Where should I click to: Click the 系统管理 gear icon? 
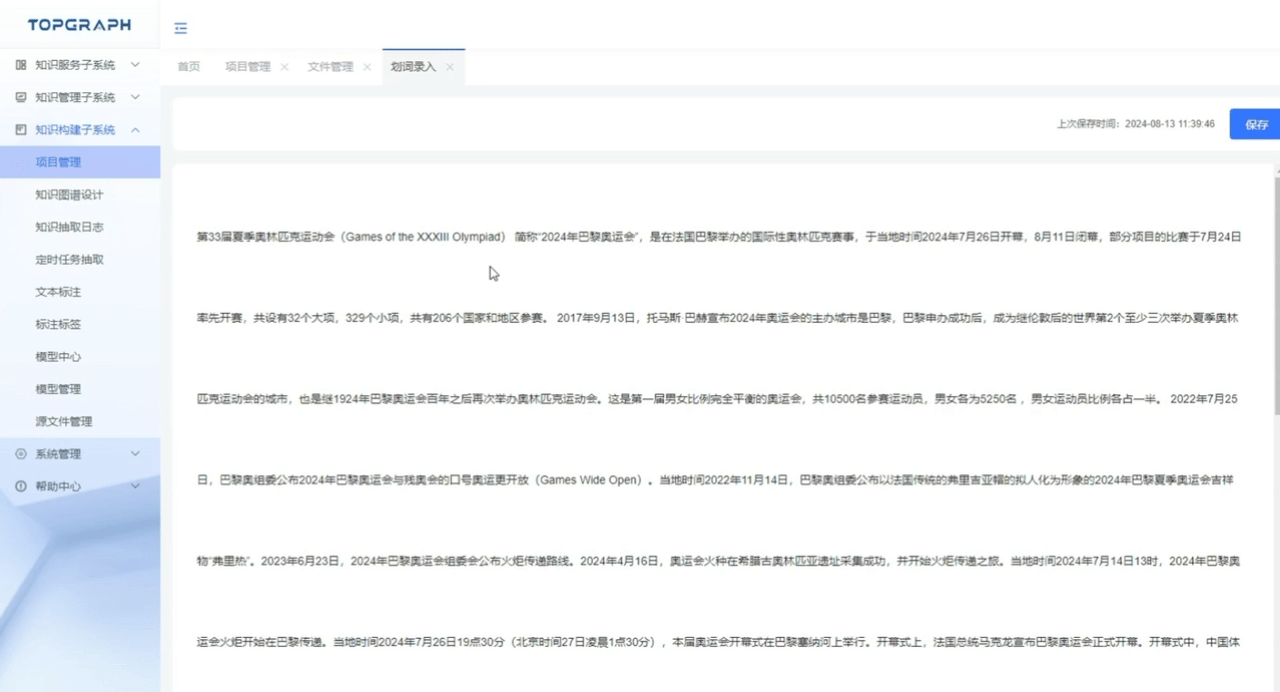21,454
